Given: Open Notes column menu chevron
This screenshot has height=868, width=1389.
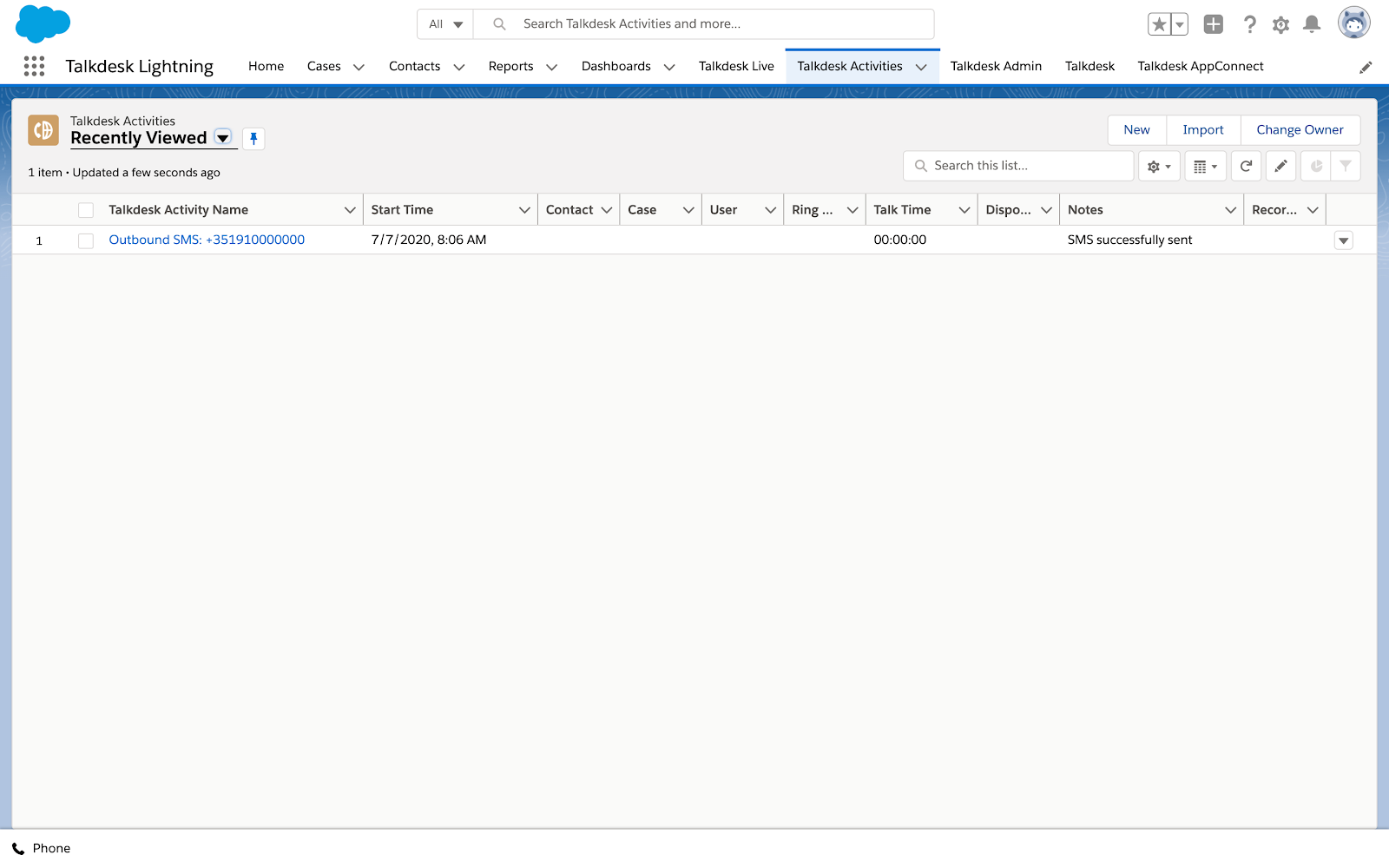Looking at the screenshot, I should coord(1231,210).
